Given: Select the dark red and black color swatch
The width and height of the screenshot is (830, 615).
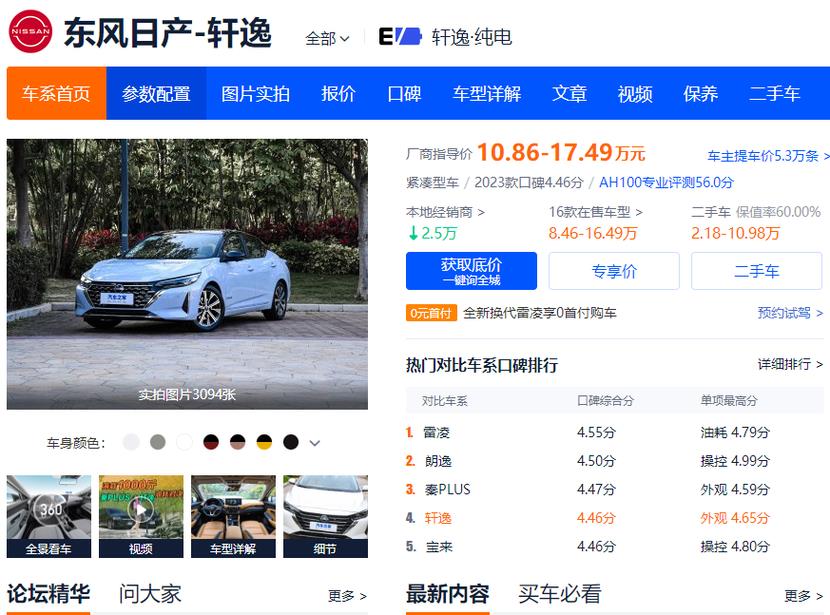Looking at the screenshot, I should click(211, 442).
